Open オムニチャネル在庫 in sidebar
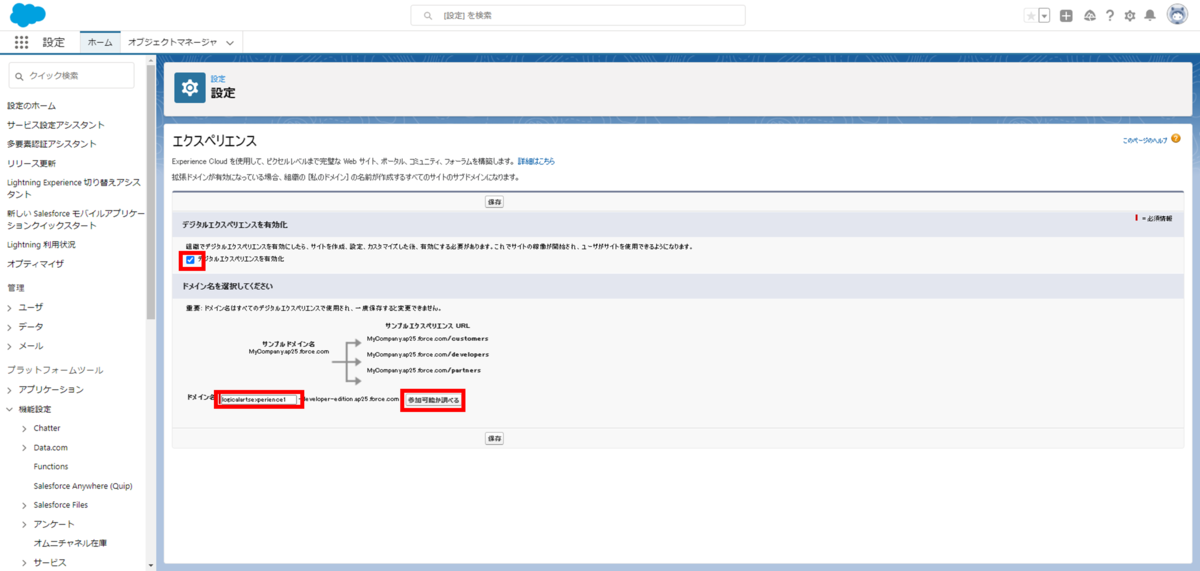Screen dimensions: 1200x571 pos(70,543)
